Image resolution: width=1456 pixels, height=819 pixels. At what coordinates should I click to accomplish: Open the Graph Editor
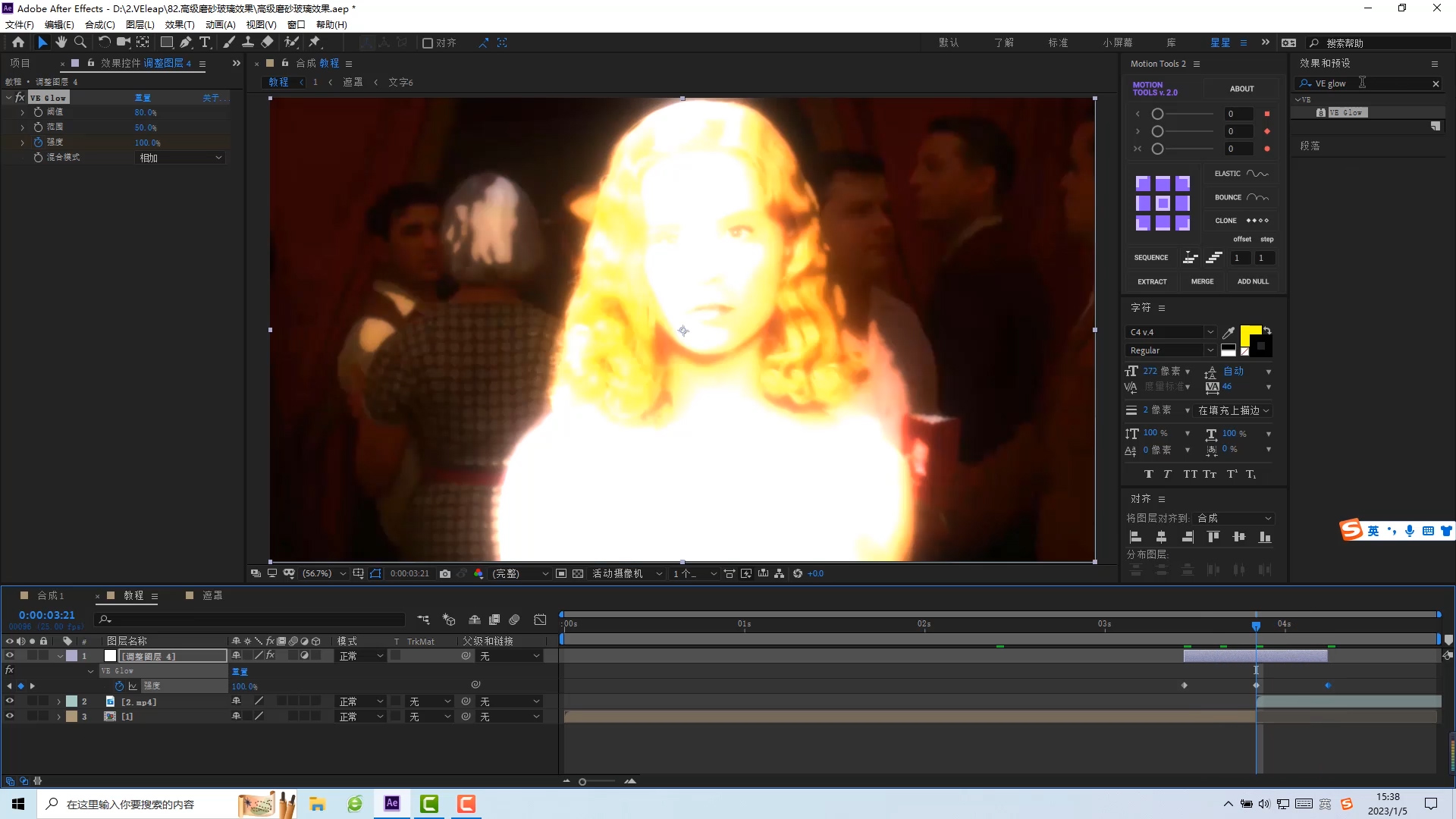(540, 620)
